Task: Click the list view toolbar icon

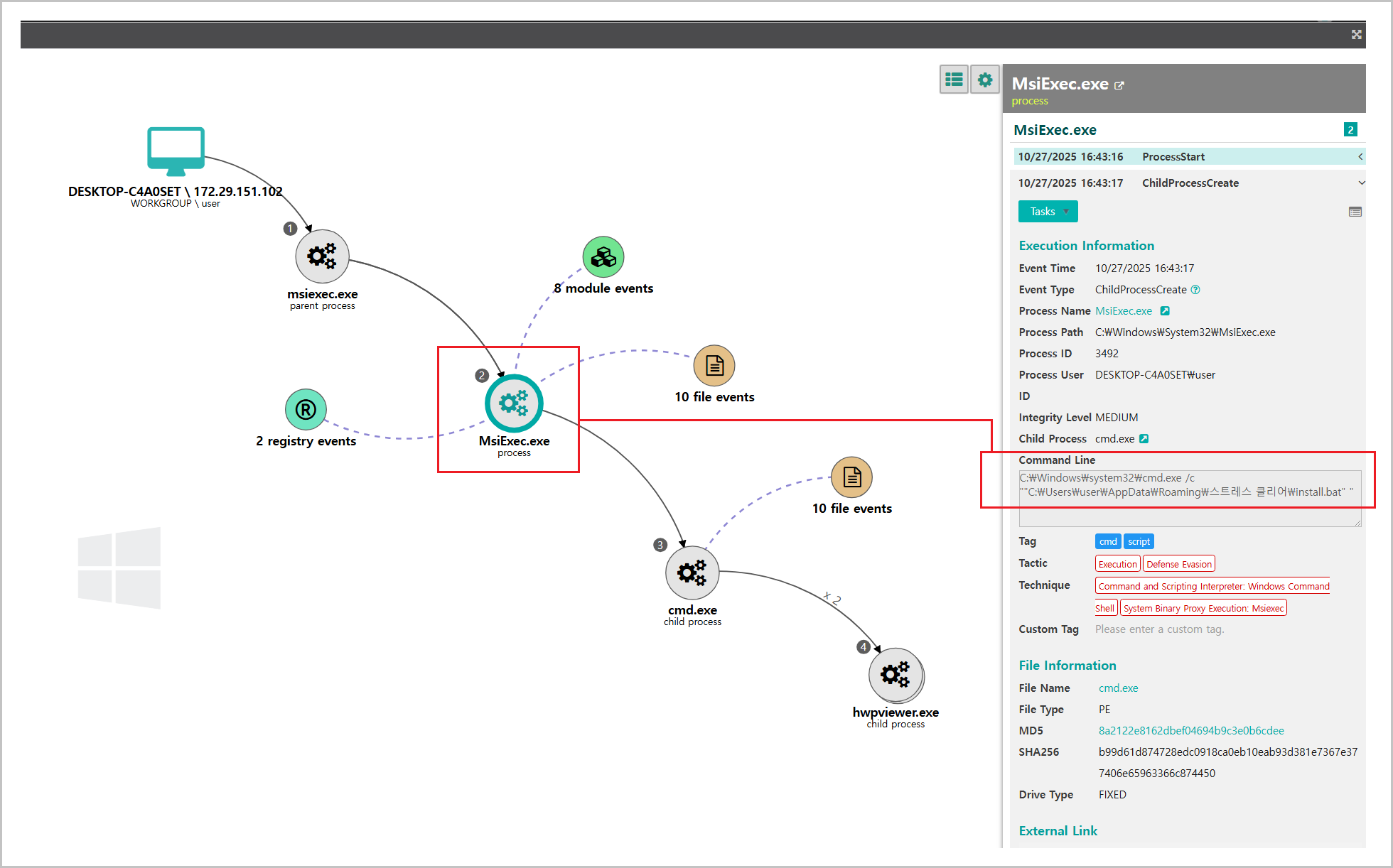Action: [954, 80]
